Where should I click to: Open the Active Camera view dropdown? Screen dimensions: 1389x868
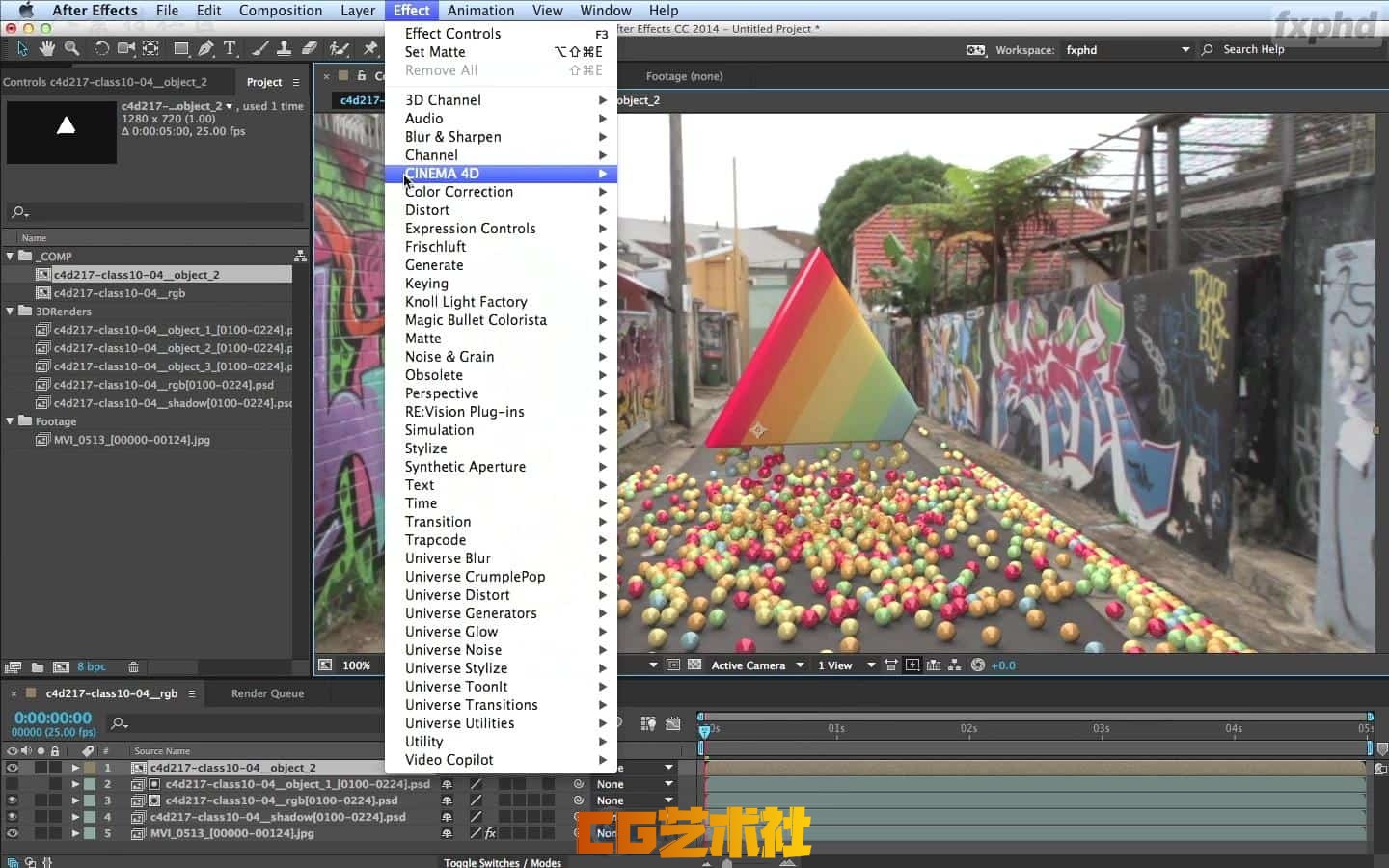tap(757, 665)
